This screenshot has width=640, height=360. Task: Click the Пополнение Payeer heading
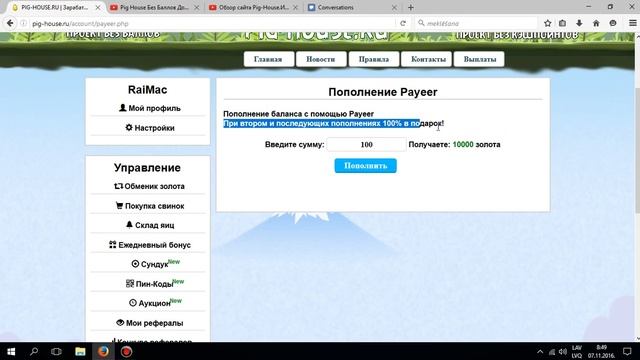pos(383,92)
